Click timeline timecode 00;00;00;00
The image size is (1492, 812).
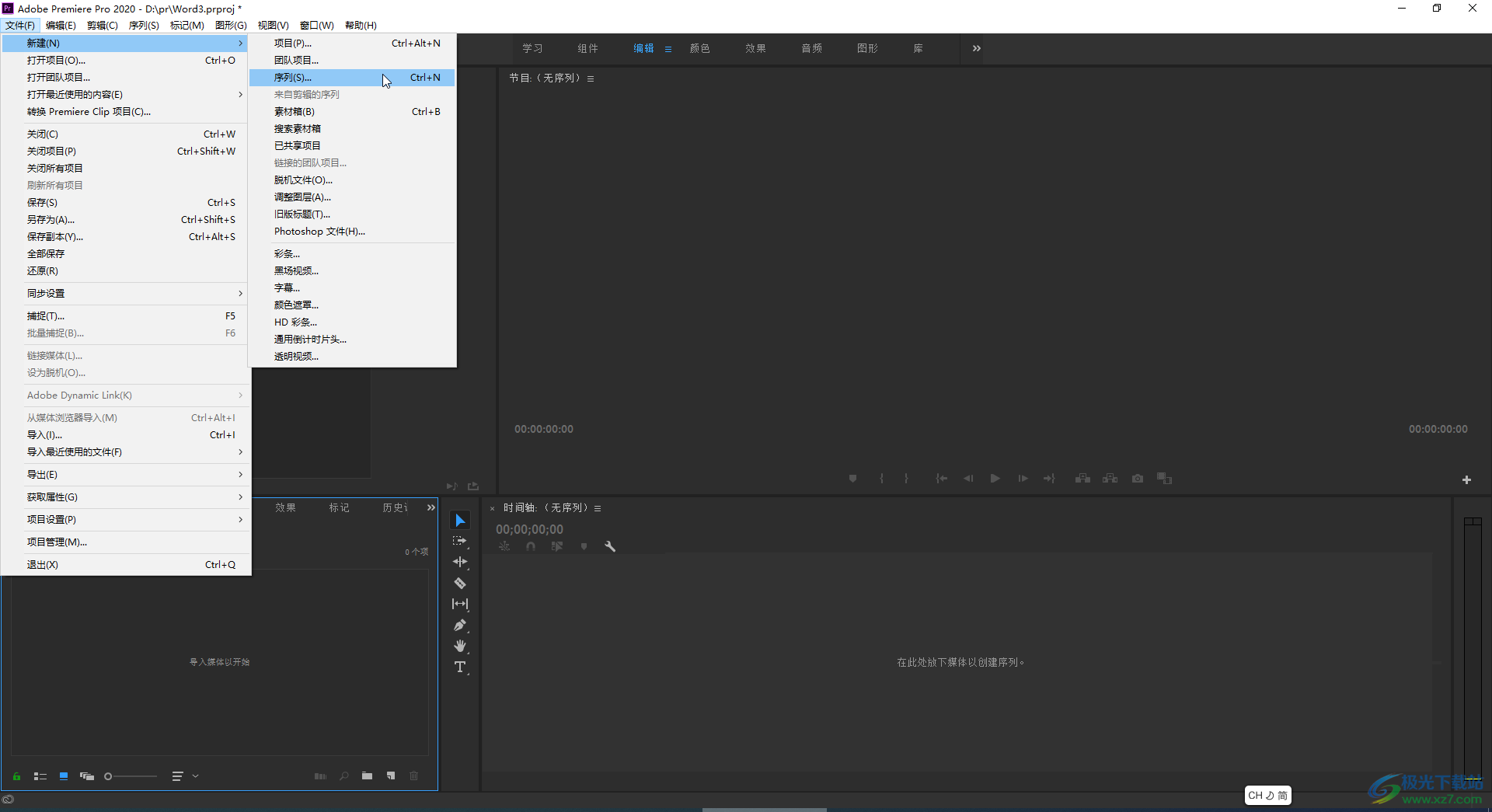pos(529,529)
